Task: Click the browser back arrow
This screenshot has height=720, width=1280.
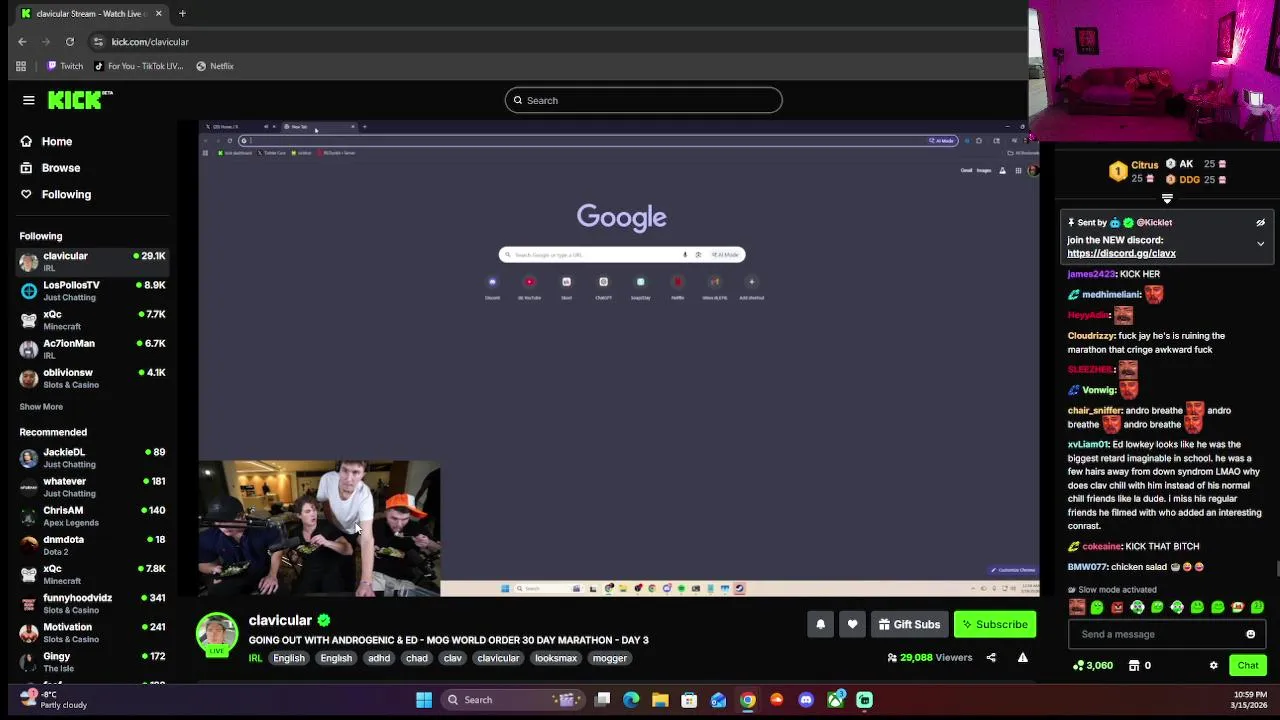Action: coord(22,42)
